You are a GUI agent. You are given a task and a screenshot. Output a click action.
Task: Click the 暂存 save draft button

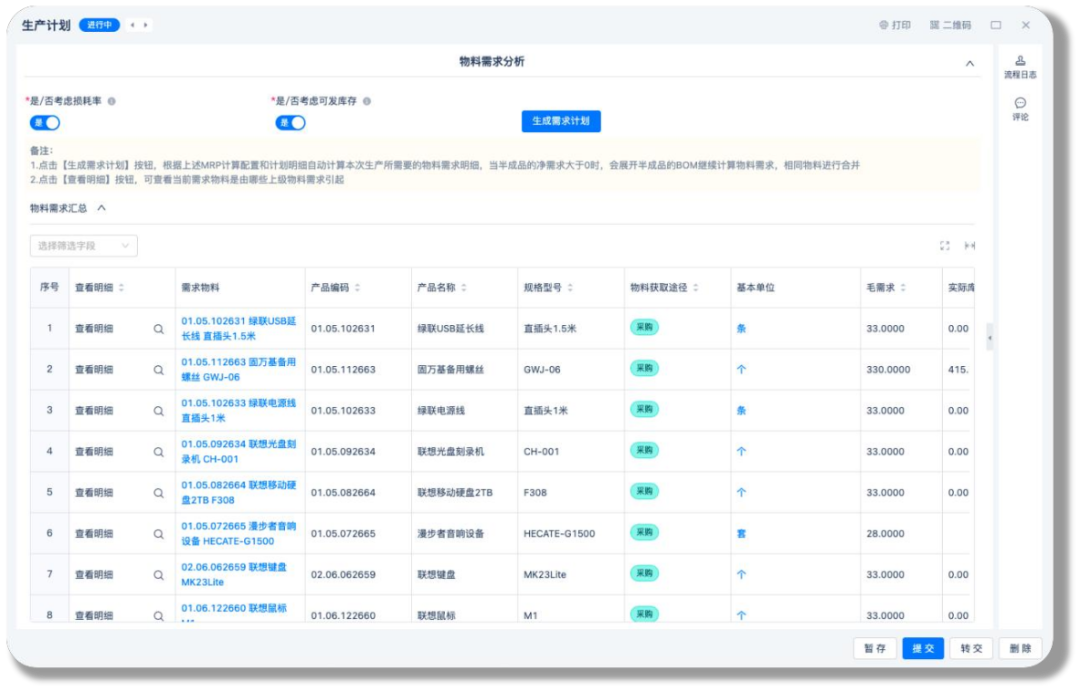coord(875,648)
